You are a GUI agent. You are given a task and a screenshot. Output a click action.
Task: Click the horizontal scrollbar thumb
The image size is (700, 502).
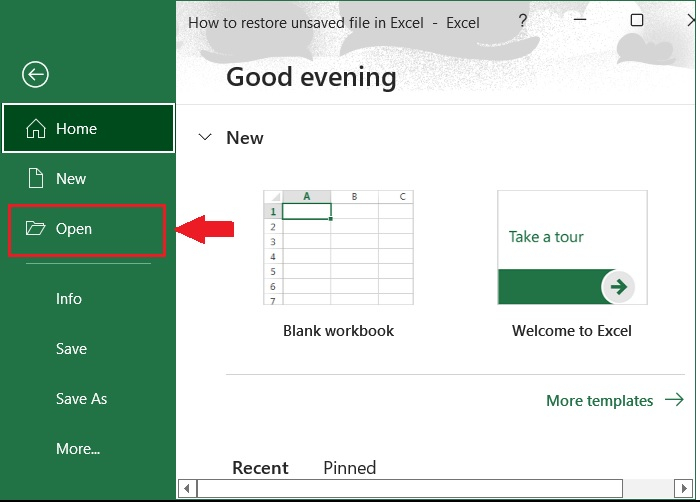pos(410,489)
